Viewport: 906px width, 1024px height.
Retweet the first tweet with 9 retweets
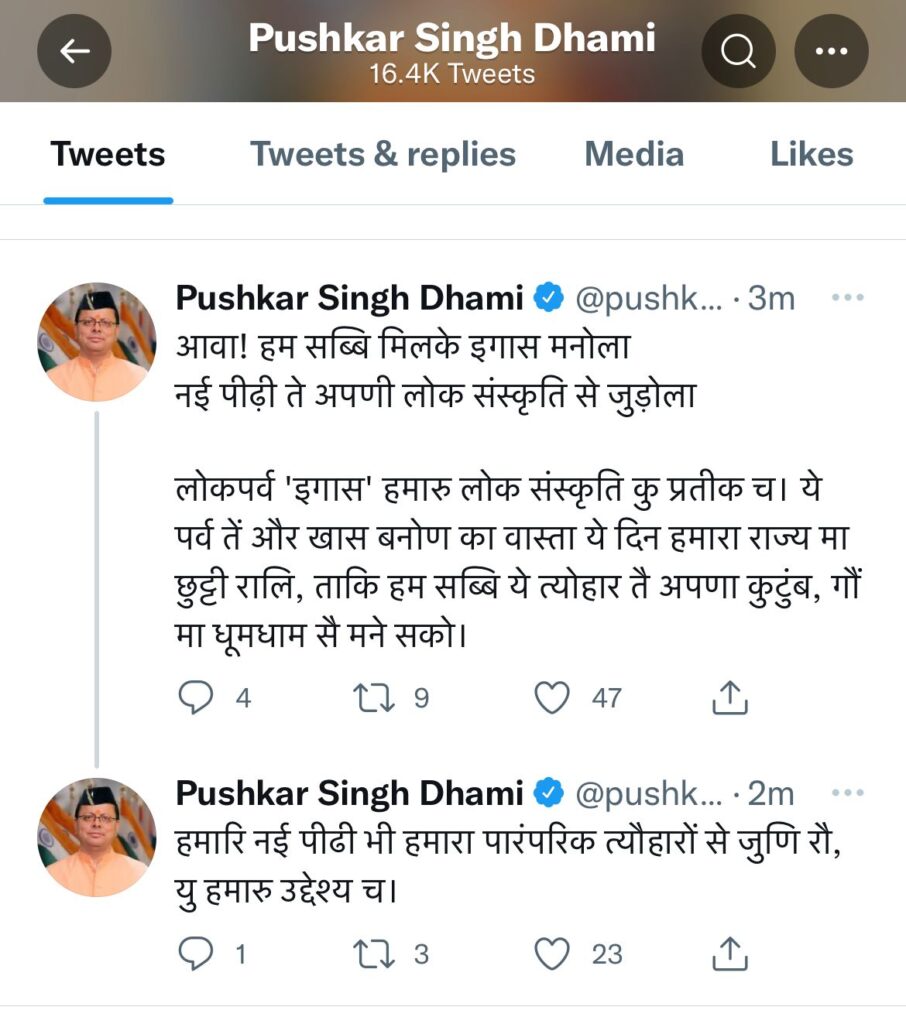click(373, 697)
